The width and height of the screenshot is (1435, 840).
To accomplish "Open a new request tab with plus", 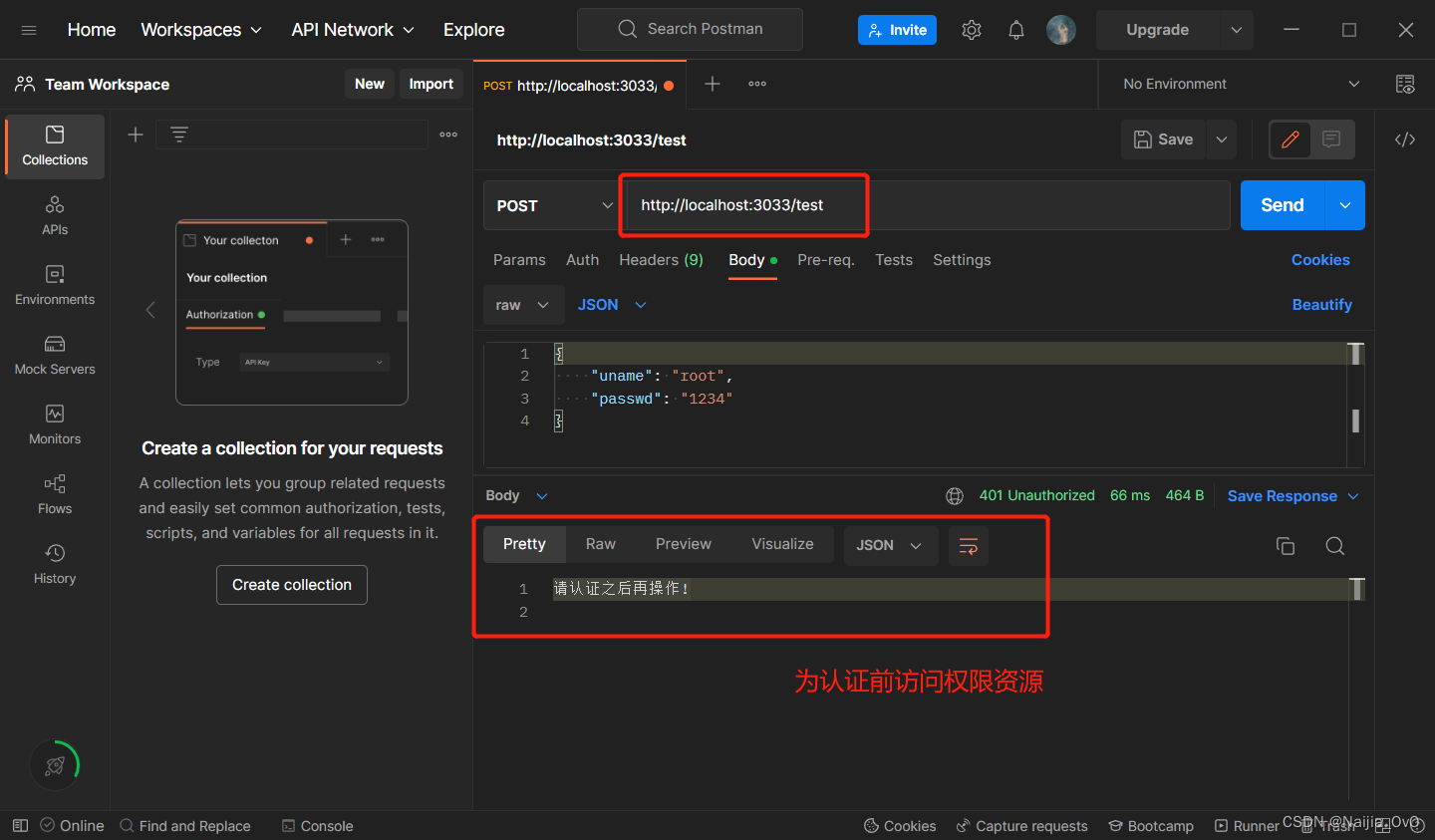I will click(713, 84).
